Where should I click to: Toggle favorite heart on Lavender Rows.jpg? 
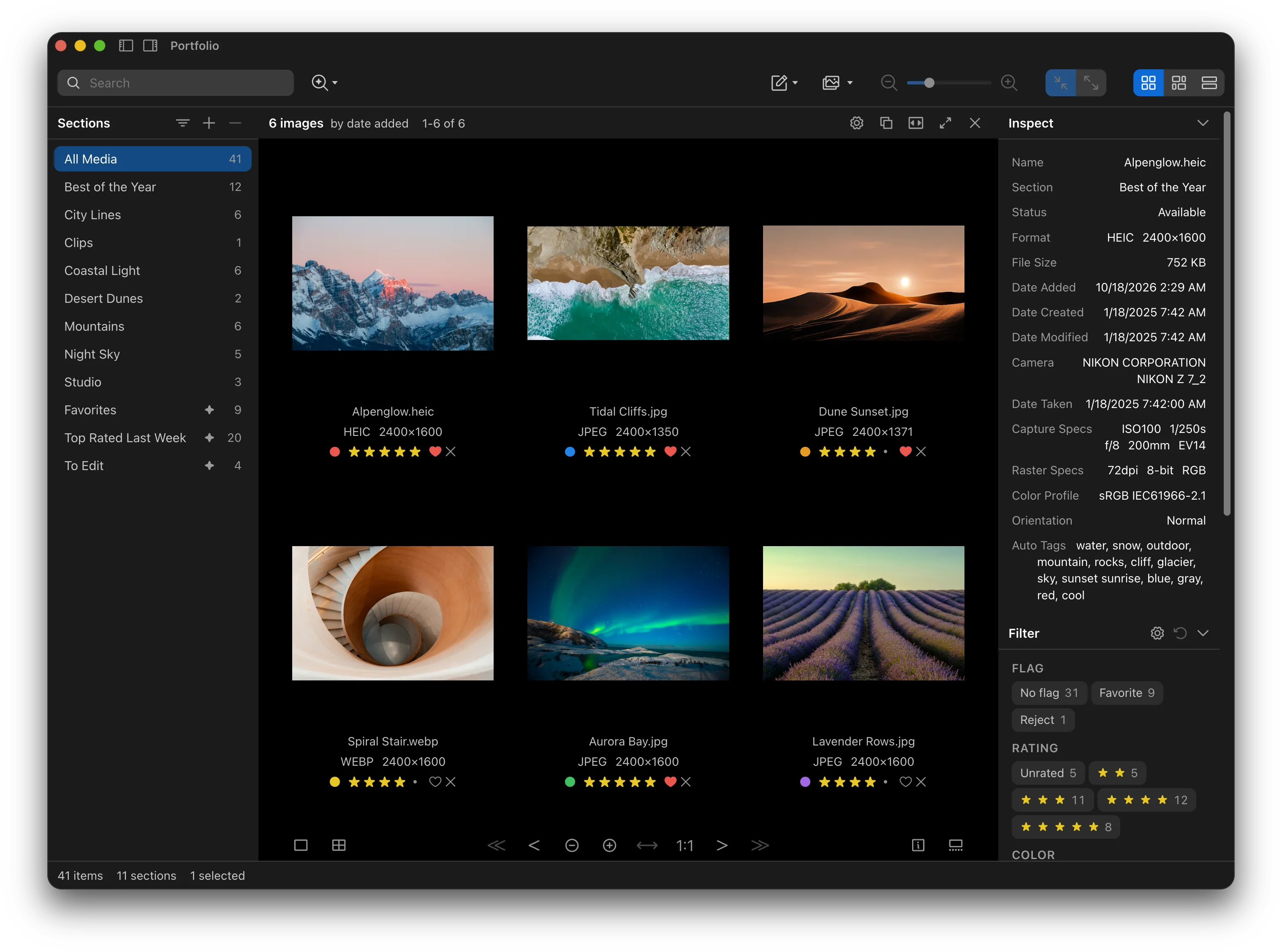pyautogui.click(x=906, y=781)
